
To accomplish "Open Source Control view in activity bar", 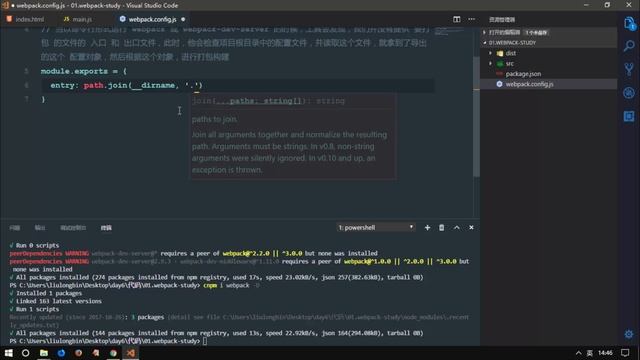I will 629,69.
